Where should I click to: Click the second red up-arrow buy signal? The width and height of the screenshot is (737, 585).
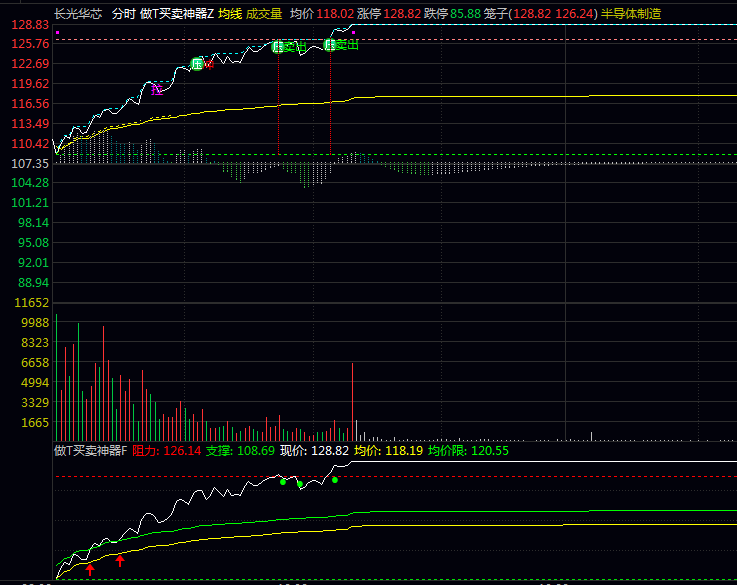[x=120, y=561]
